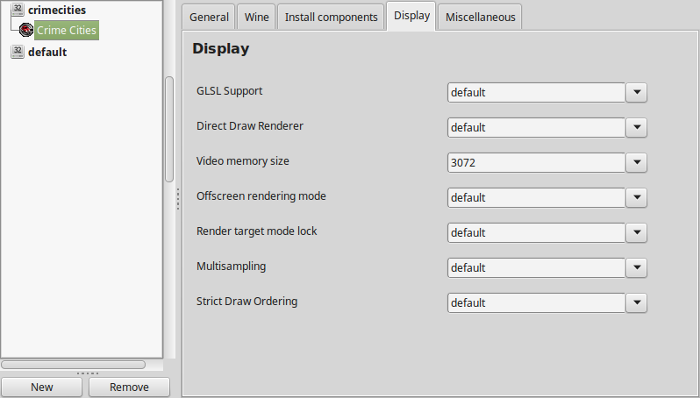Expand the Offscreen rendering mode dropdown

[637, 198]
